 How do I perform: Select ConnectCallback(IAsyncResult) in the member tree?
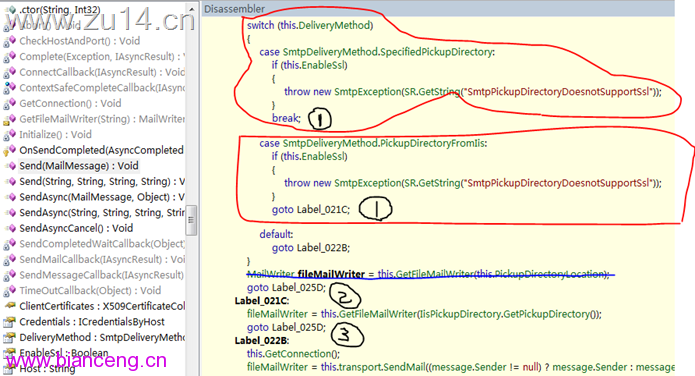[102, 72]
